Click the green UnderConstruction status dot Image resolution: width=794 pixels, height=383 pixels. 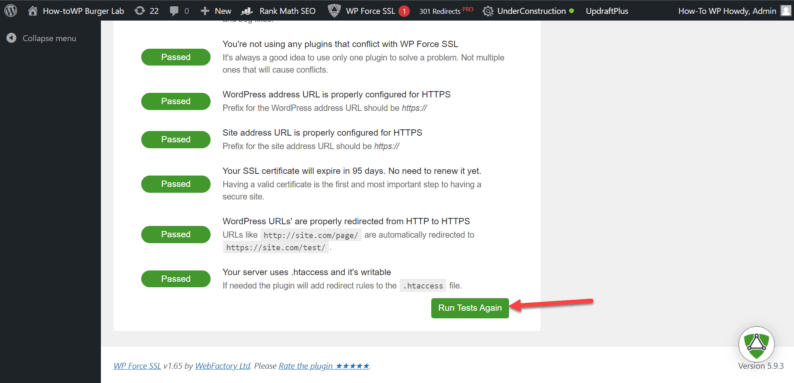pyautogui.click(x=572, y=11)
